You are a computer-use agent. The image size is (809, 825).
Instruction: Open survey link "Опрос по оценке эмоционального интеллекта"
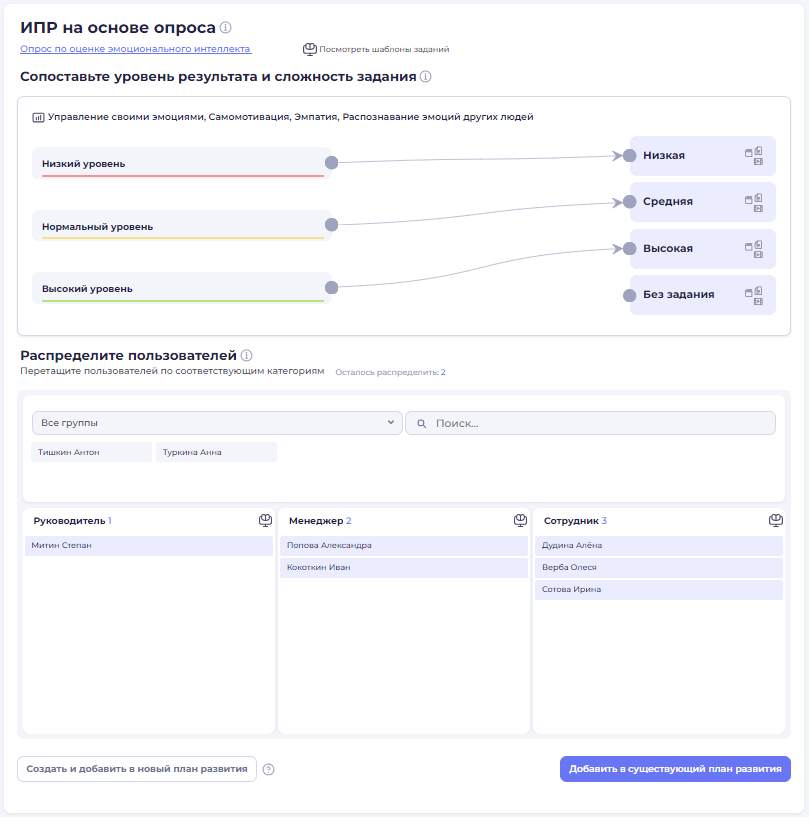135,49
